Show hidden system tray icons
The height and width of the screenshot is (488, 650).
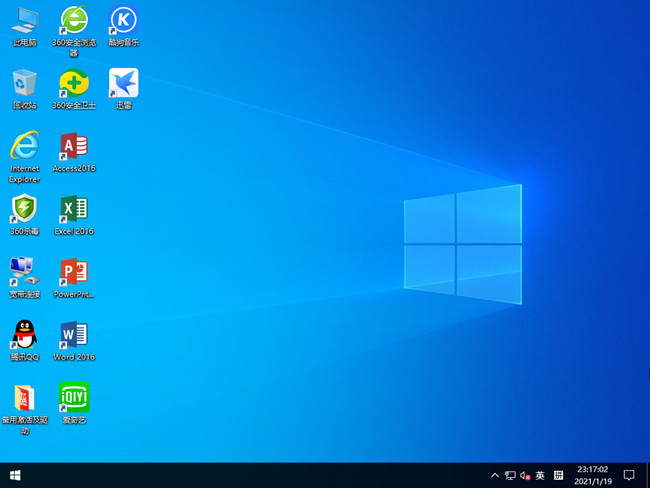click(x=495, y=476)
